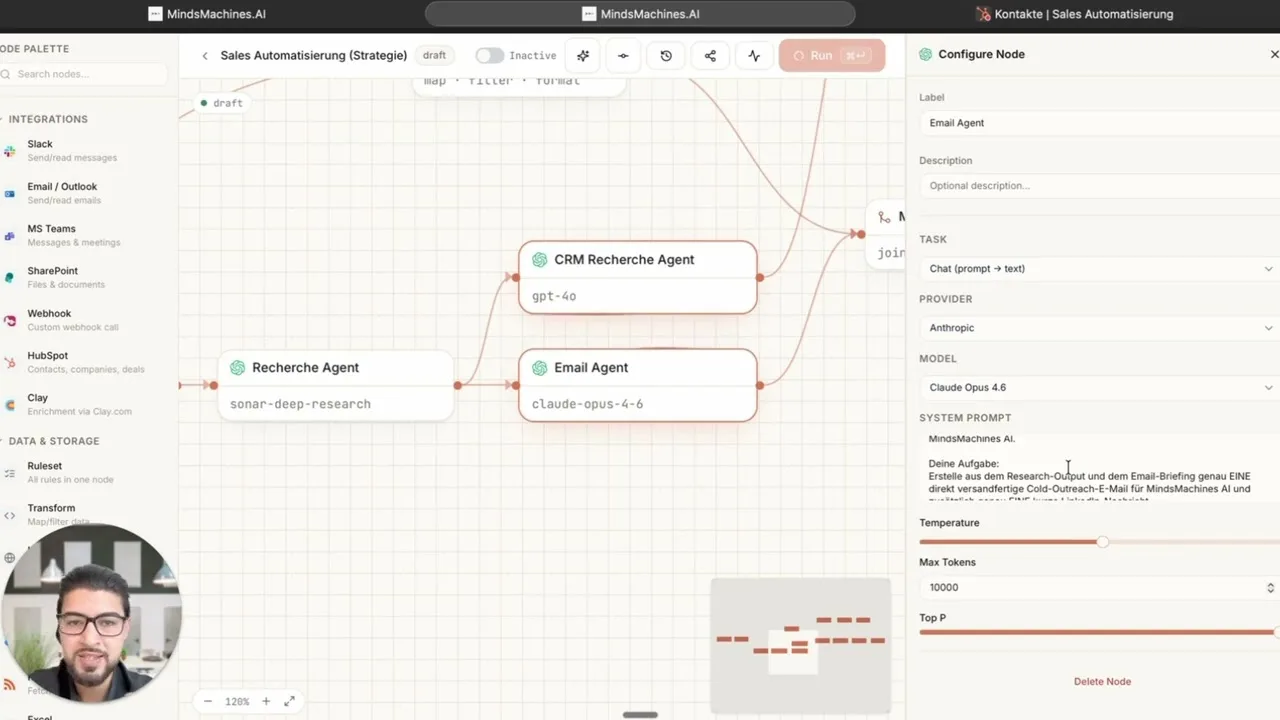
Task: Click the Clay icon
Action: (x=10, y=404)
